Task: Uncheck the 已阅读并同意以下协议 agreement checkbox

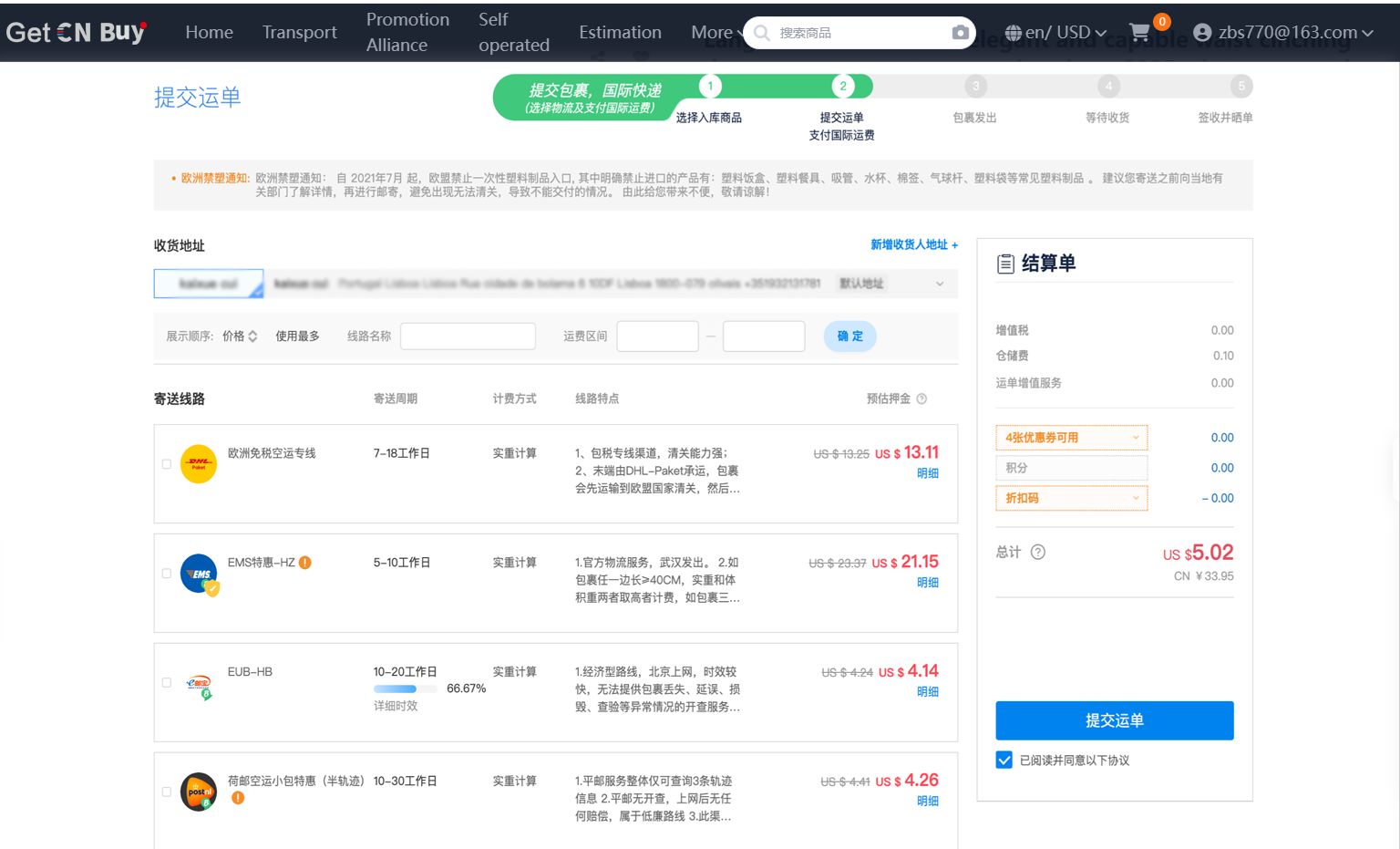Action: 1004,760
